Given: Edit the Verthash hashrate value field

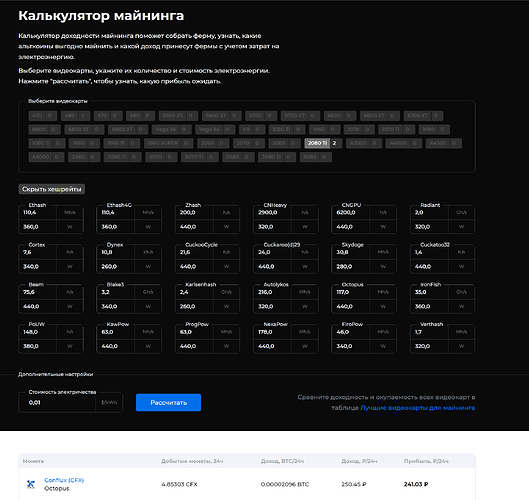Looking at the screenshot, I should [x=429, y=332].
